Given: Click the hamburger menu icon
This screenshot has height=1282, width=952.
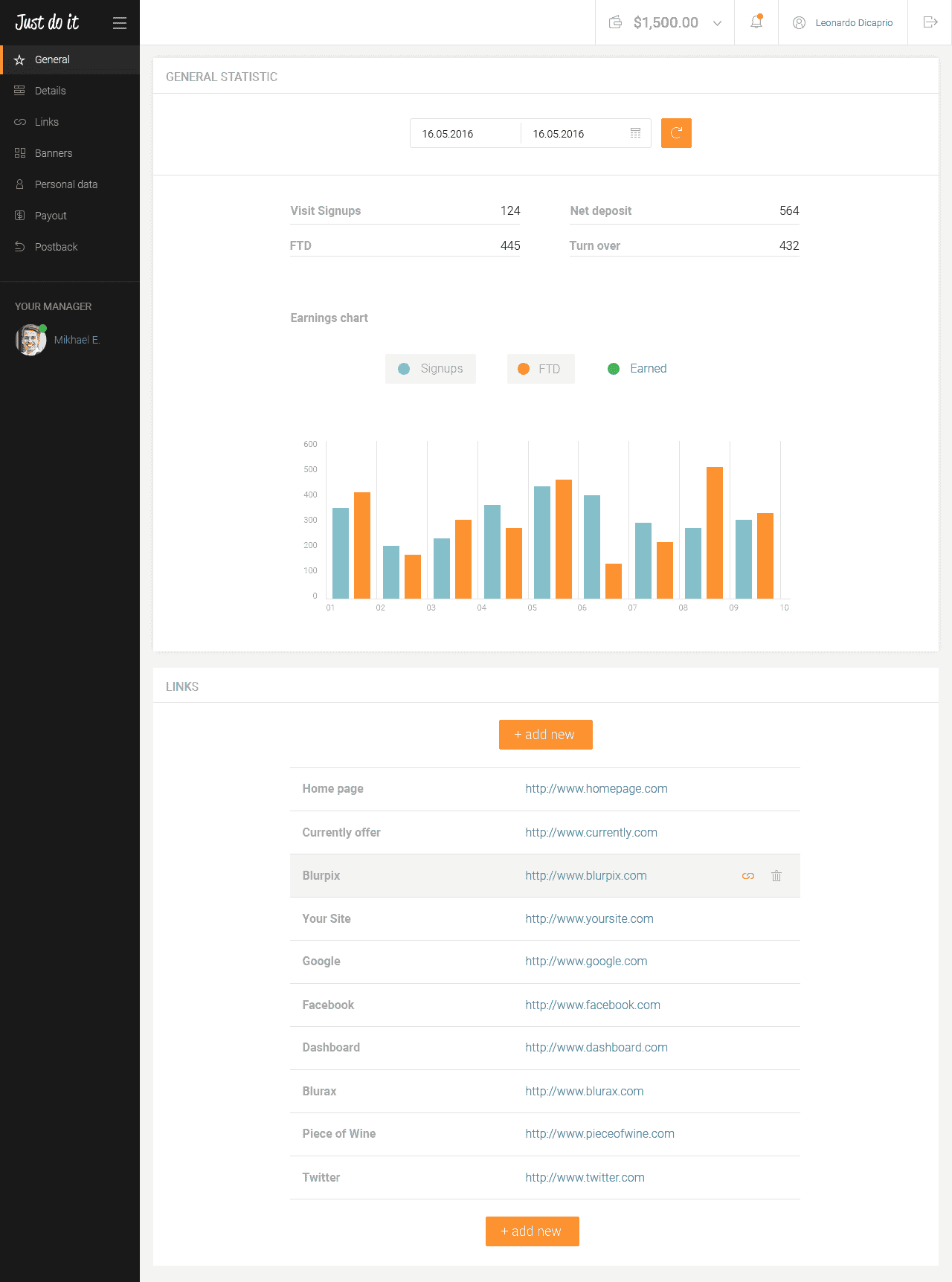Looking at the screenshot, I should point(120,23).
